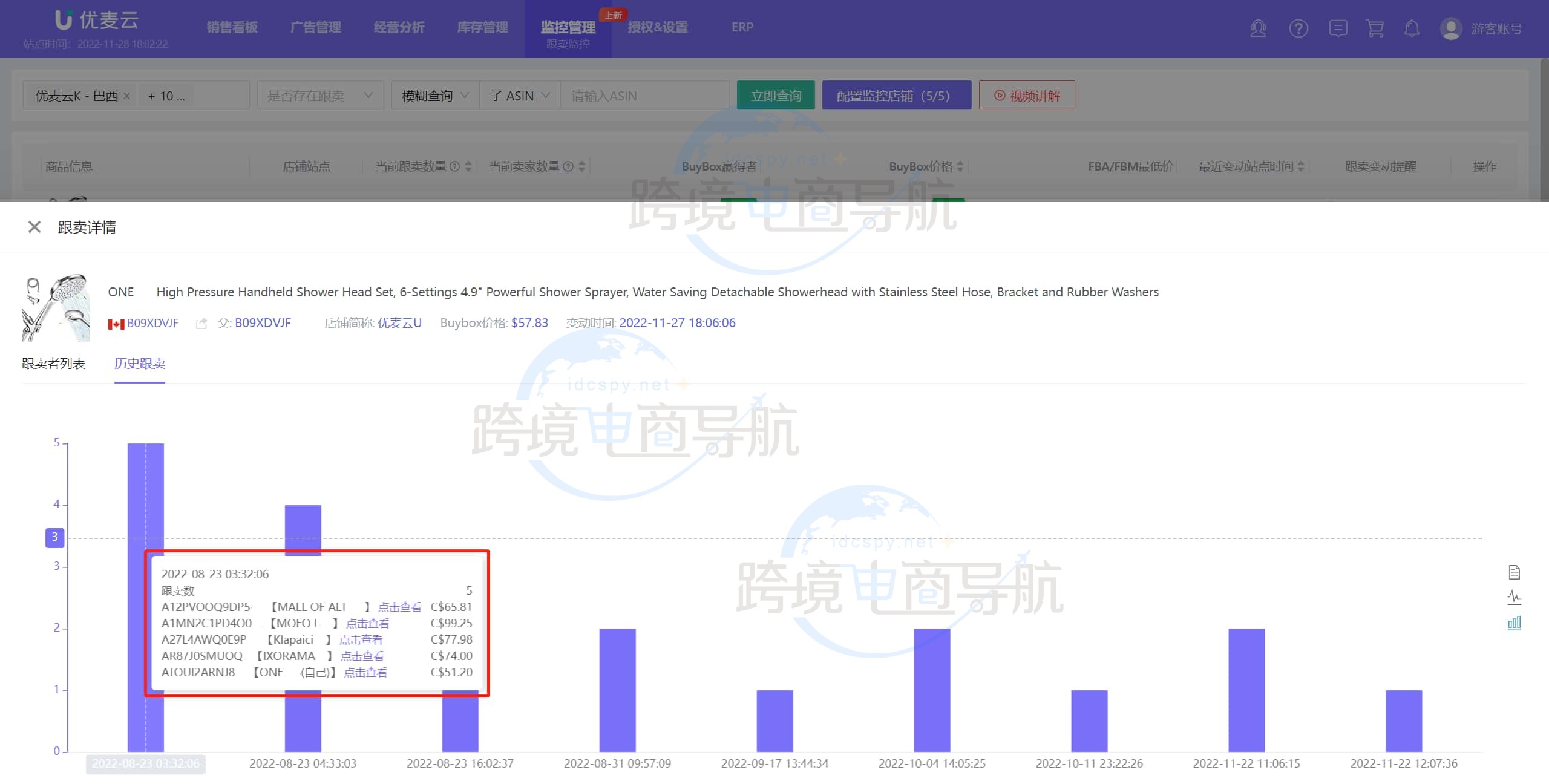Close the 跟卖详情 panel with X

click(x=34, y=227)
